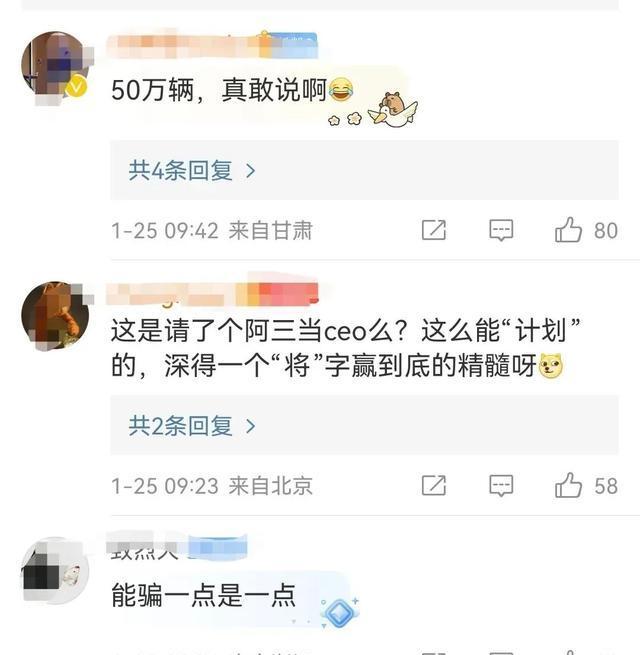
Task: Tap the 50万辆，真敢说啊 comment text
Action: click(x=218, y=90)
